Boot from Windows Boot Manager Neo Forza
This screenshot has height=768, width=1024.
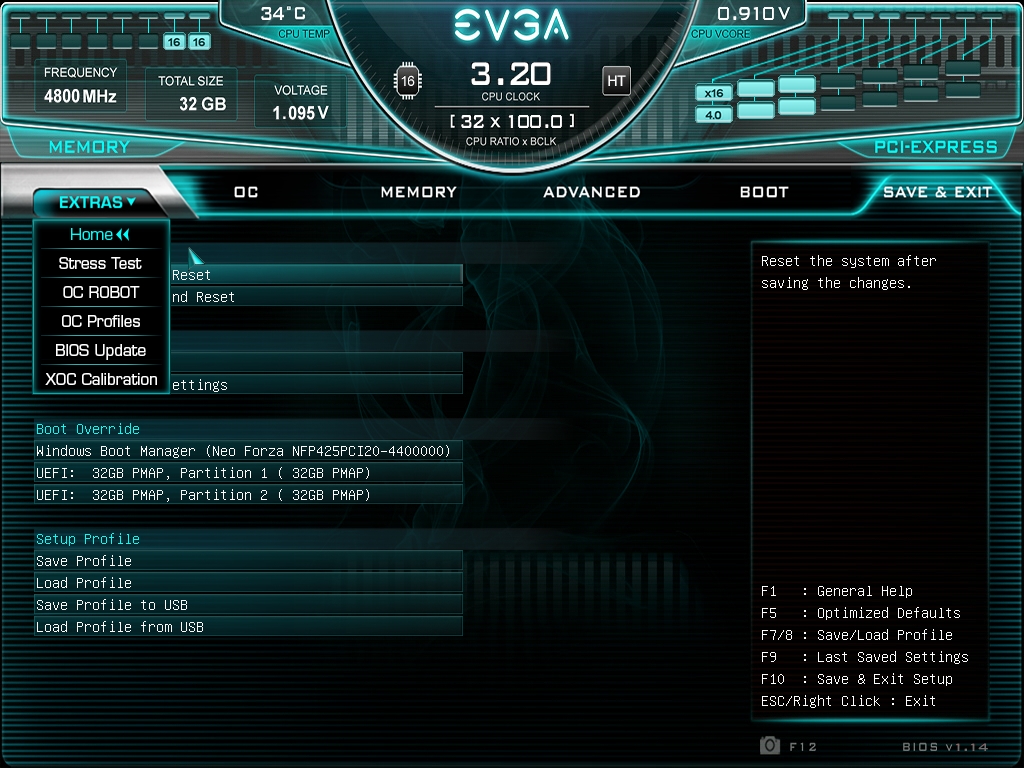(248, 451)
